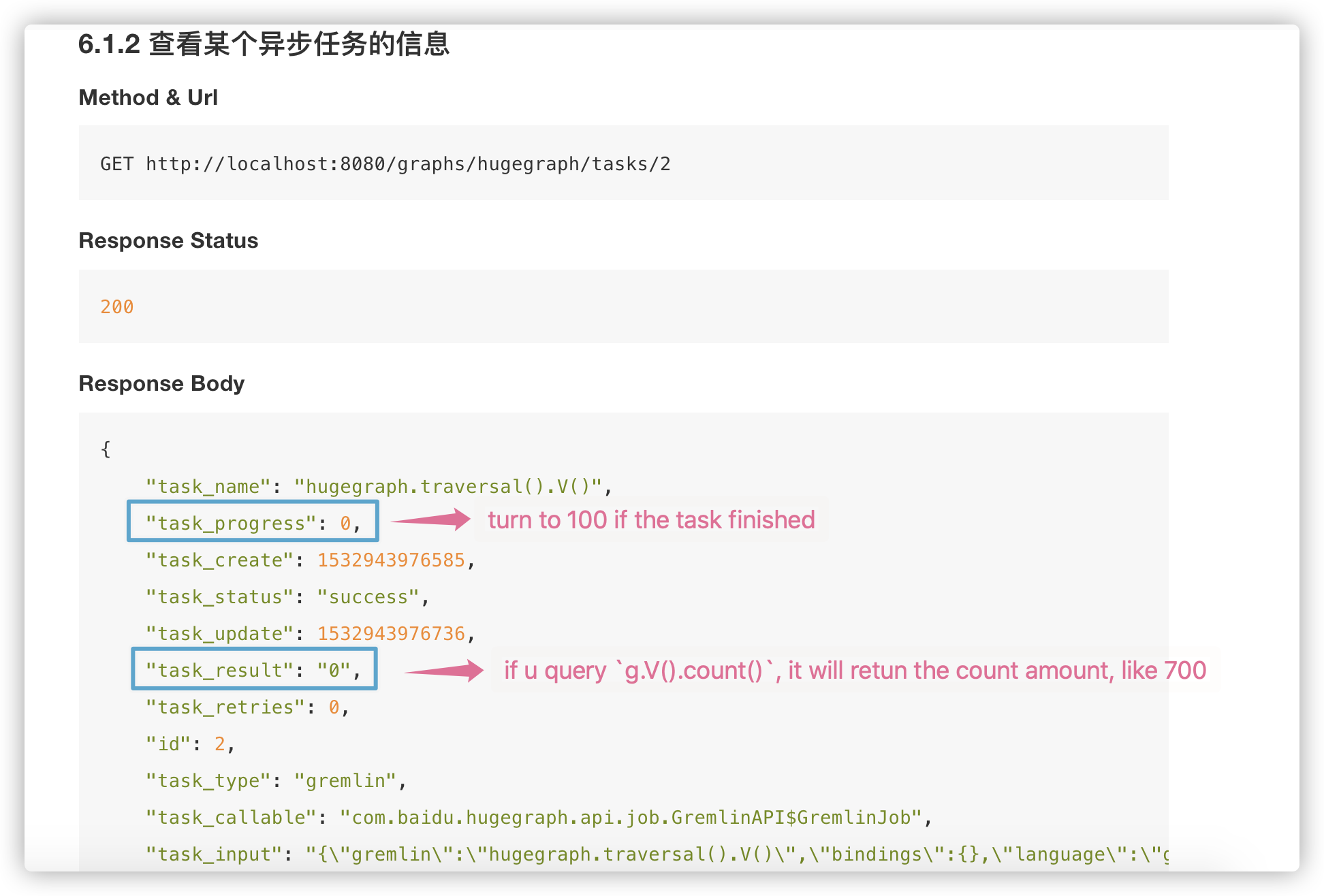Screen dimensions: 1324x896
Task: Click the task_name value hugegraph.traversal().V()
Action: pyautogui.click(x=452, y=485)
